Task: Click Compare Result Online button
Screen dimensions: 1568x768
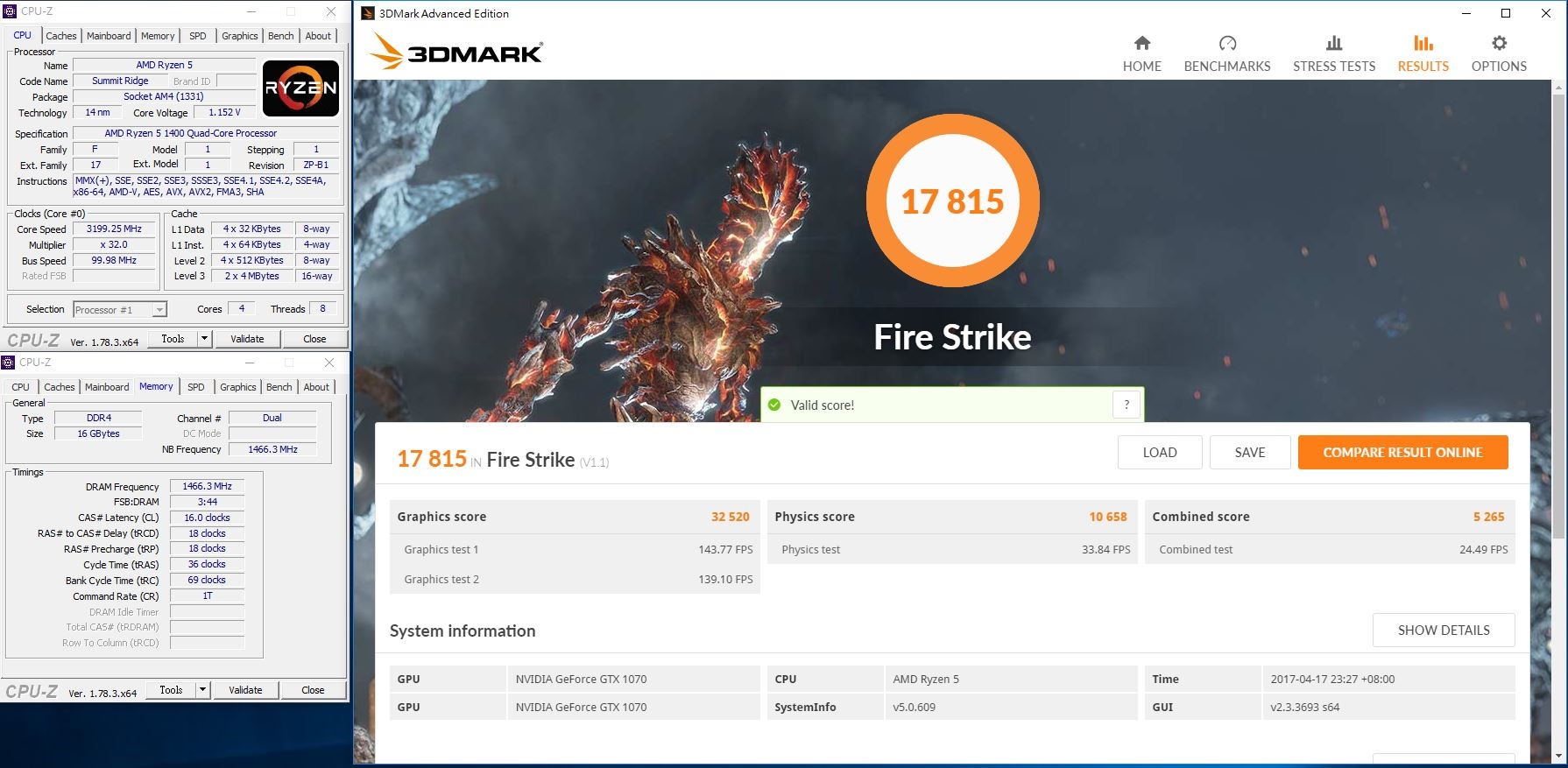Action: click(x=1403, y=453)
